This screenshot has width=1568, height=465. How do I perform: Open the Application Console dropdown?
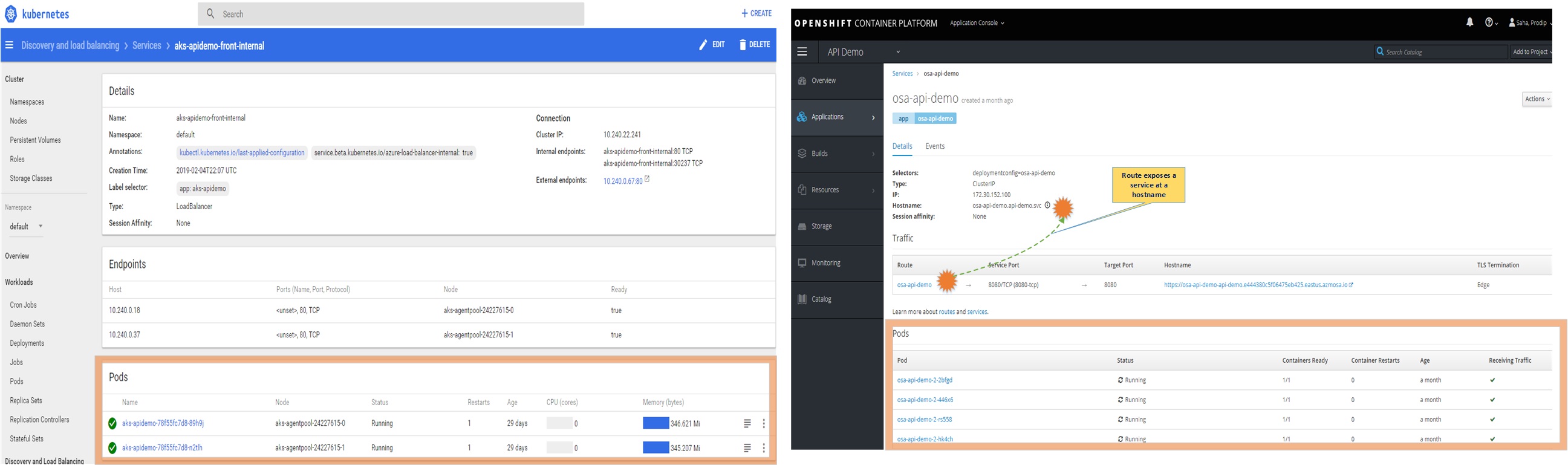(977, 23)
